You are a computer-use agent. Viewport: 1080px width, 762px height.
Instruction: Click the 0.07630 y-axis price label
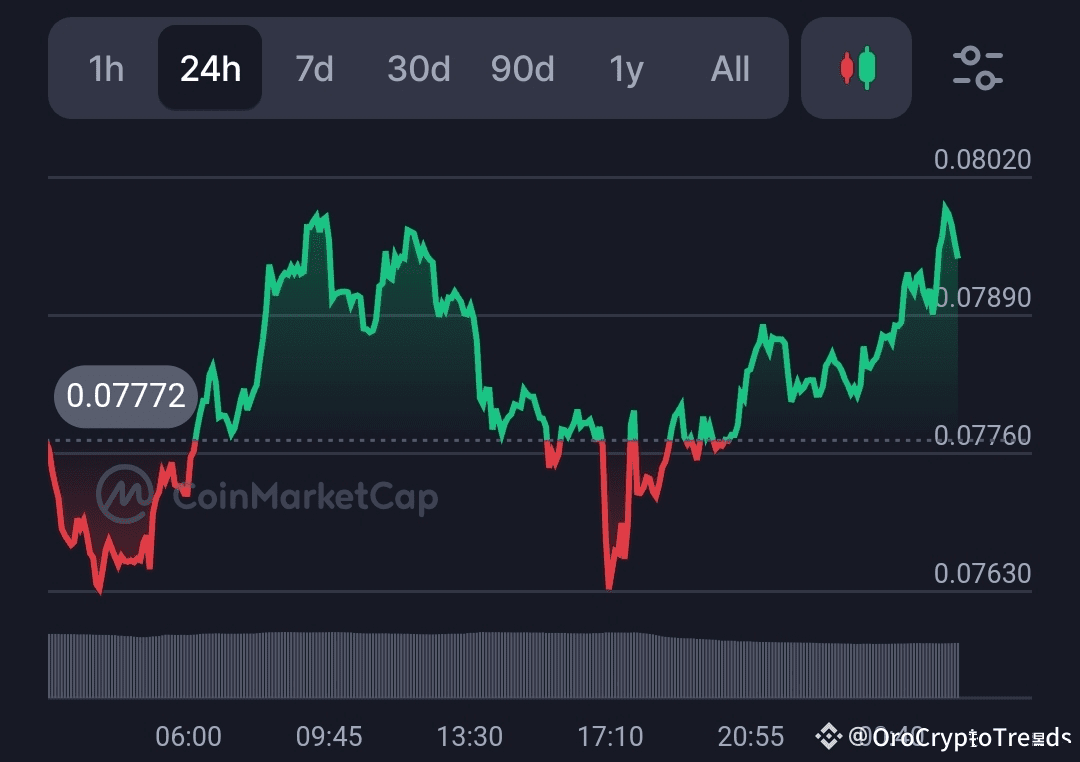pyautogui.click(x=981, y=573)
